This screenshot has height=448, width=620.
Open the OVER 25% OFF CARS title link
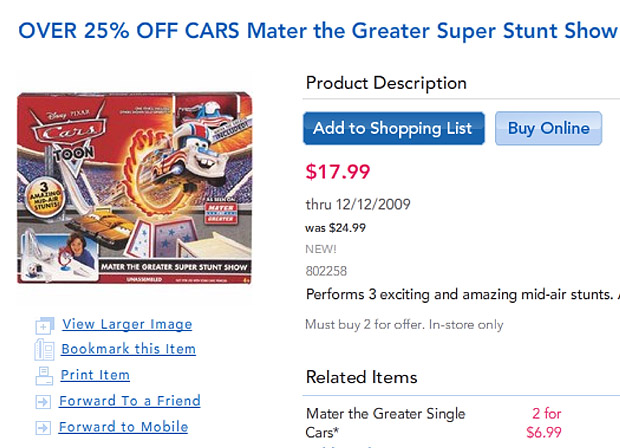point(318,31)
